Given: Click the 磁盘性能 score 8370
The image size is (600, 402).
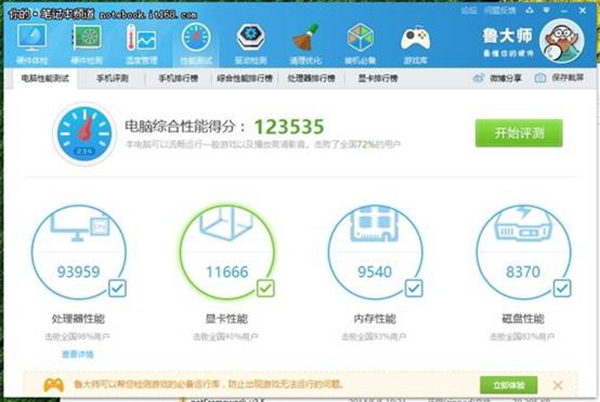Looking at the screenshot, I should pos(523,272).
